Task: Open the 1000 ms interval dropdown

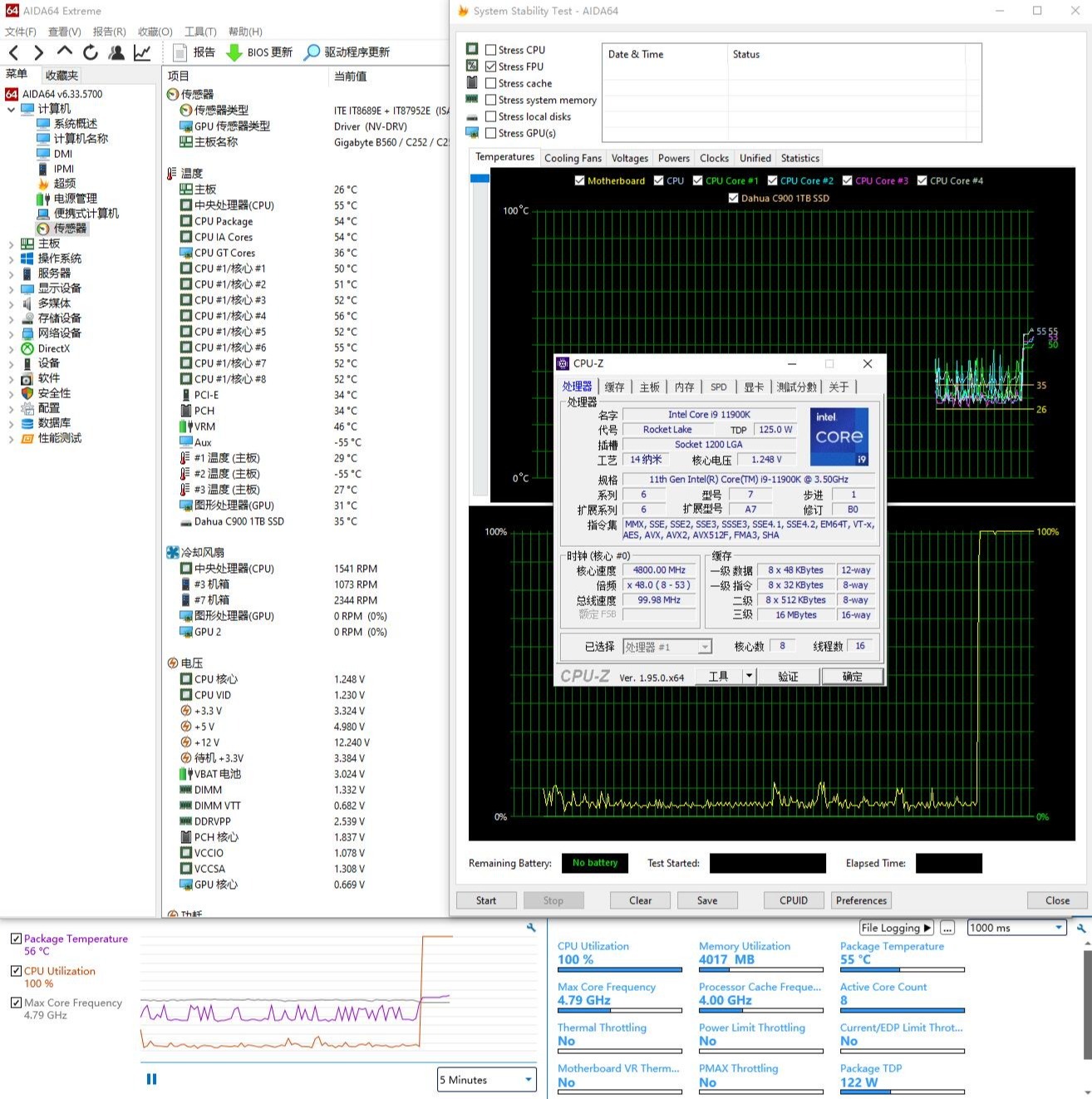Action: tap(1017, 928)
